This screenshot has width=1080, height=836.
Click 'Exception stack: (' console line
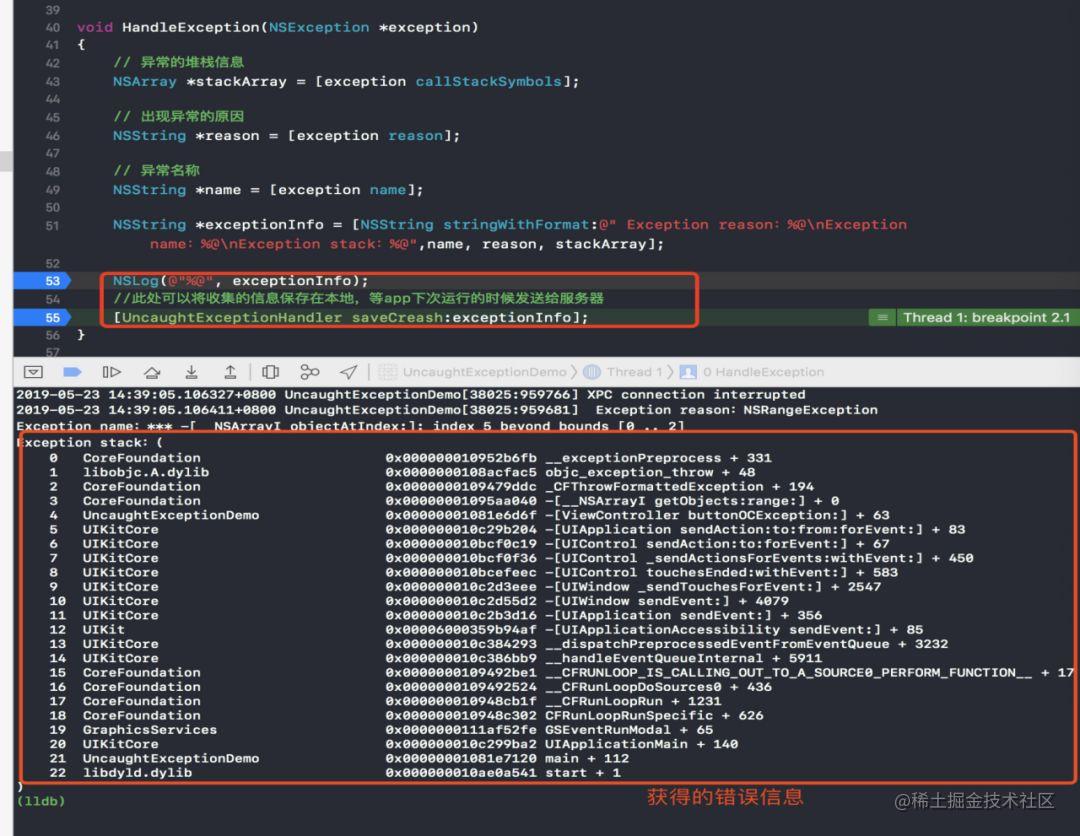[x=90, y=443]
